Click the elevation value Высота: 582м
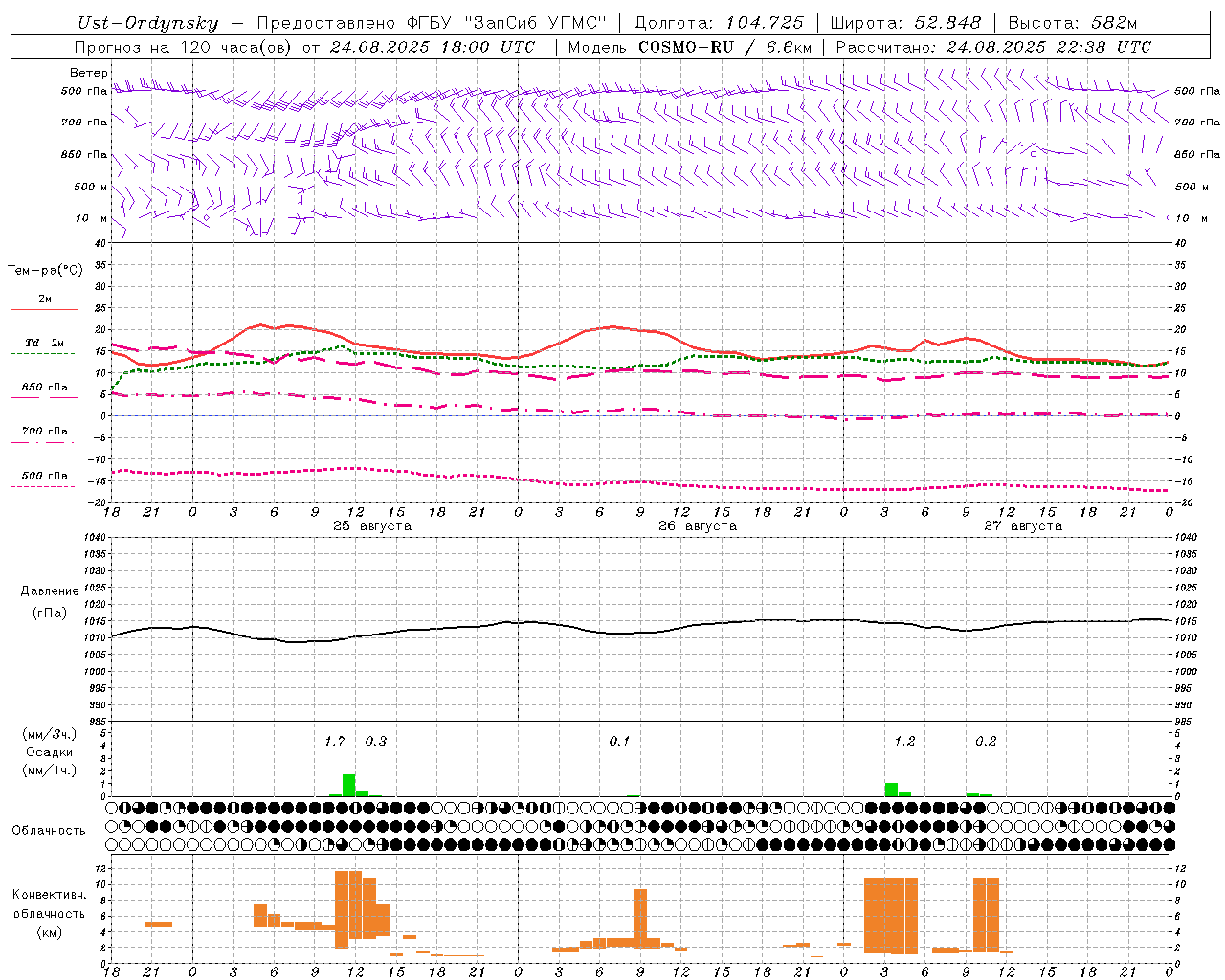1225x980 pixels. (x=1072, y=23)
